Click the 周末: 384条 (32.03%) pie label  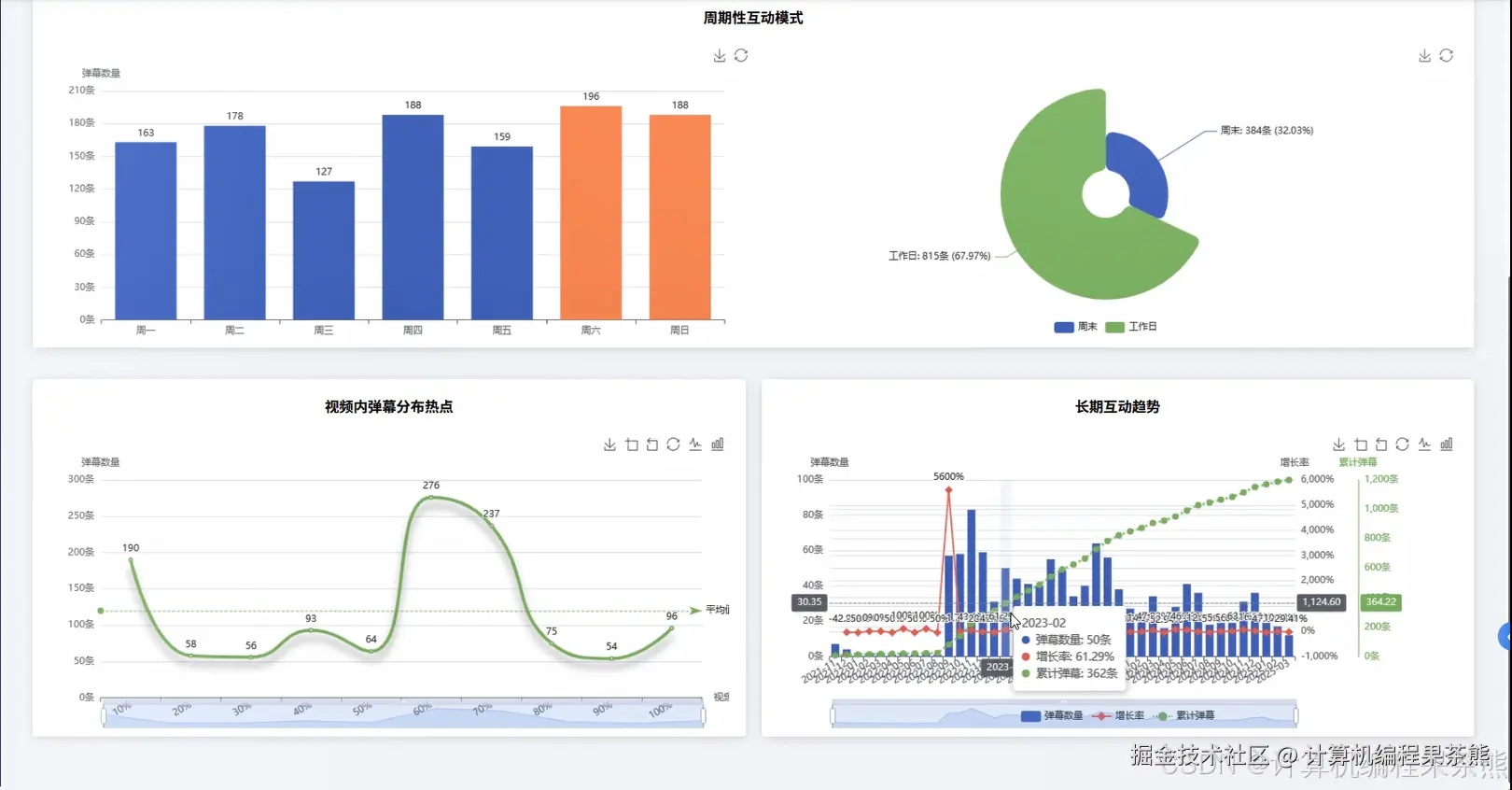tap(1267, 131)
